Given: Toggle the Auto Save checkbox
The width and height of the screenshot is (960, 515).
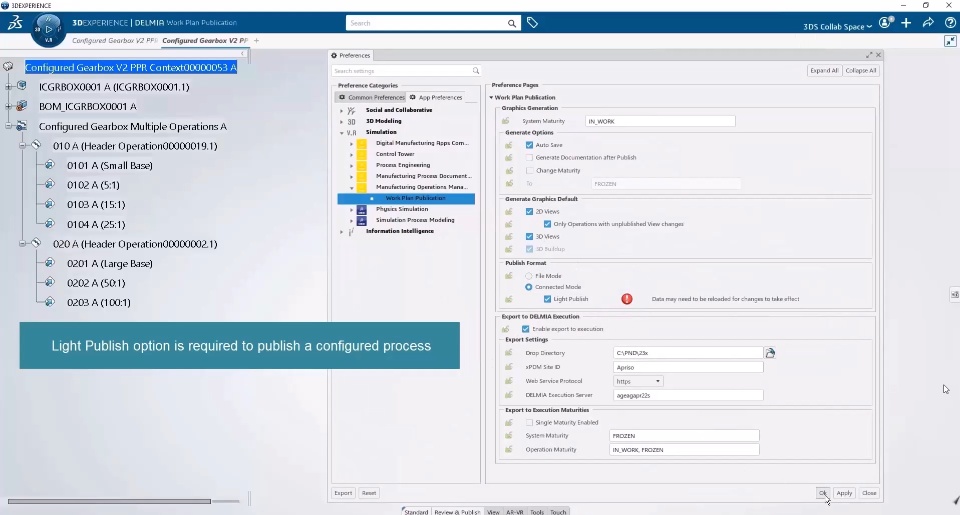Looking at the screenshot, I should [530, 145].
